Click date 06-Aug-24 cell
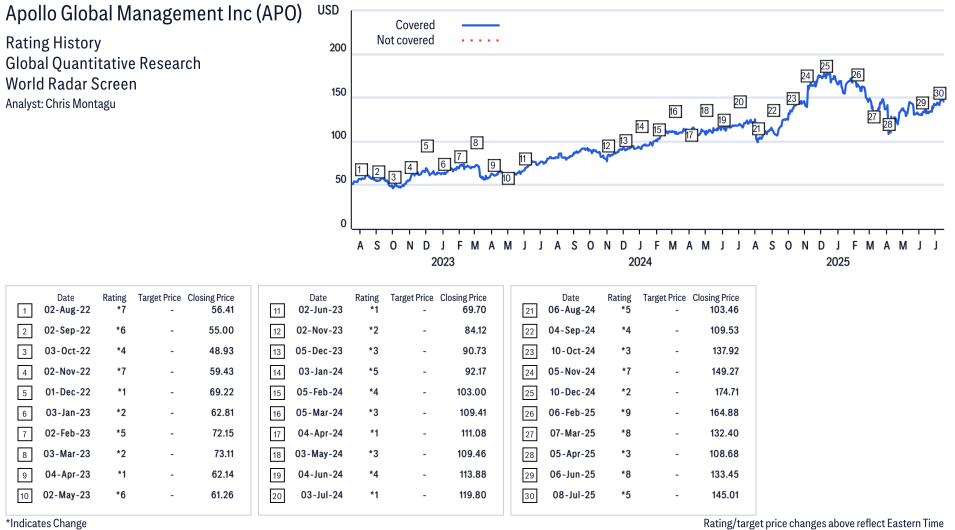Screen dimensions: 955x530 pyautogui.click(x=571, y=309)
